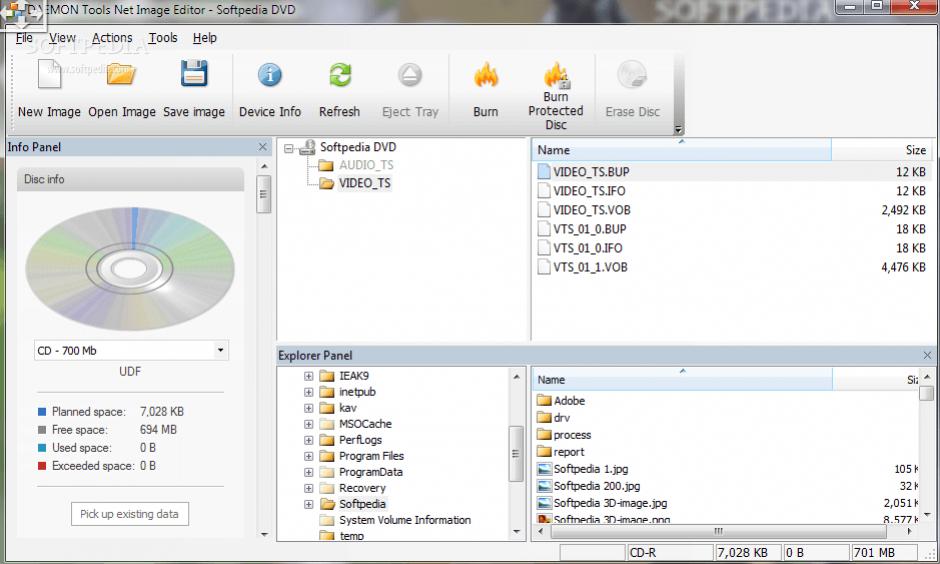
Task: Select Softpedia 1.jpg file
Action: pos(590,469)
